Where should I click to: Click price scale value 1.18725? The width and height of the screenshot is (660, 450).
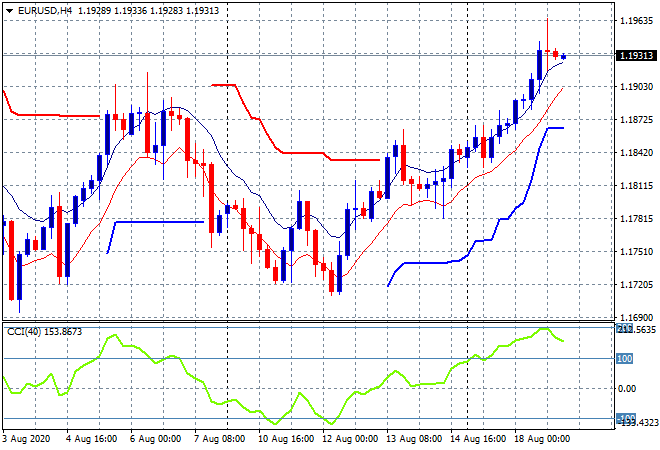[636, 120]
